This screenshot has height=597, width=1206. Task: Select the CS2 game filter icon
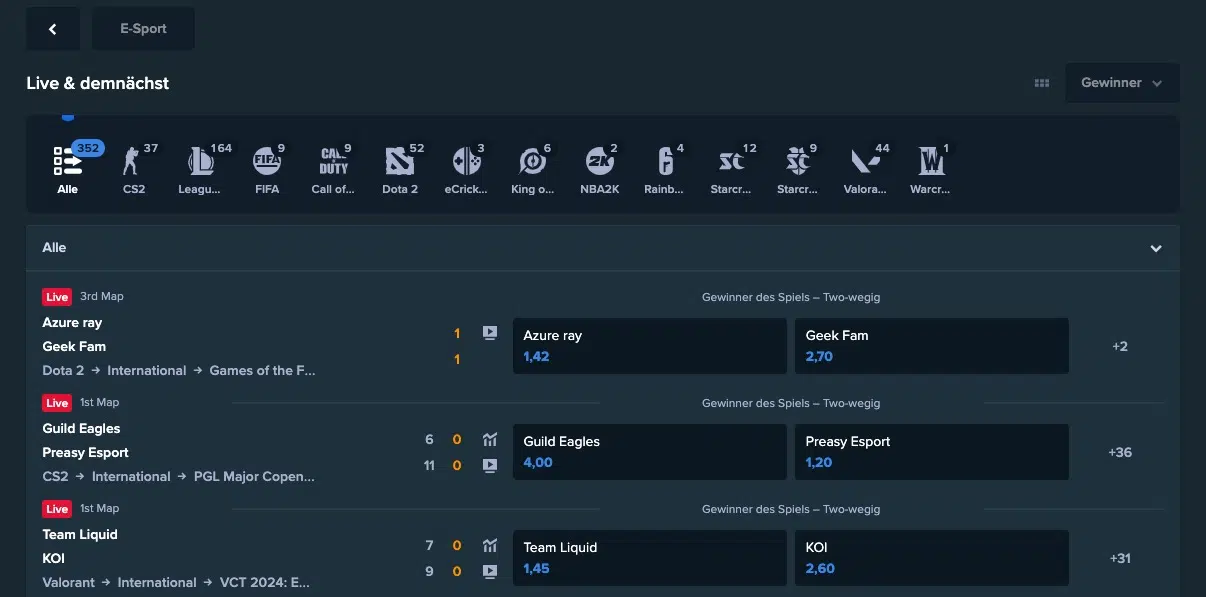coord(134,160)
